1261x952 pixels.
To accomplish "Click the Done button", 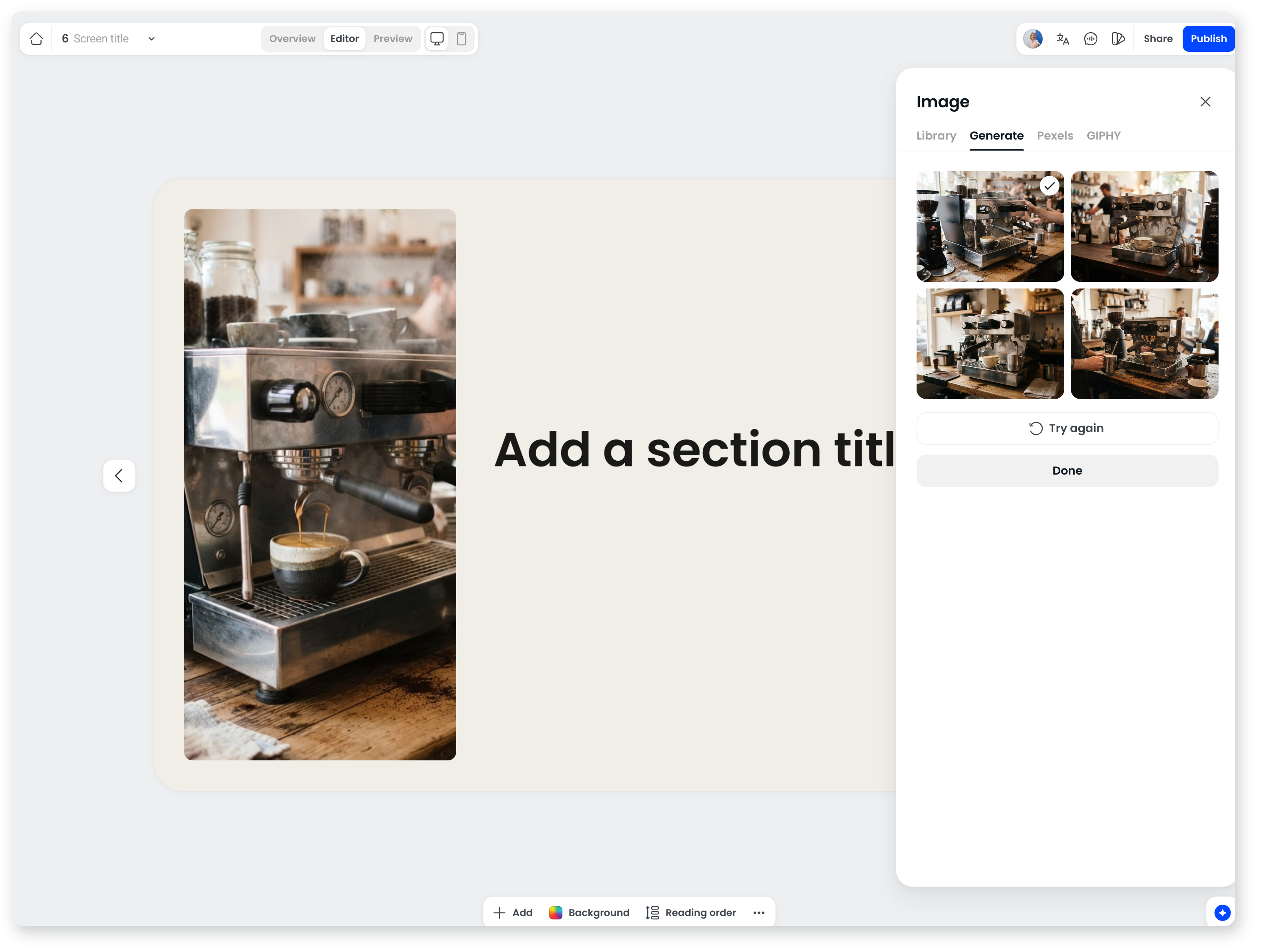I will 1068,471.
